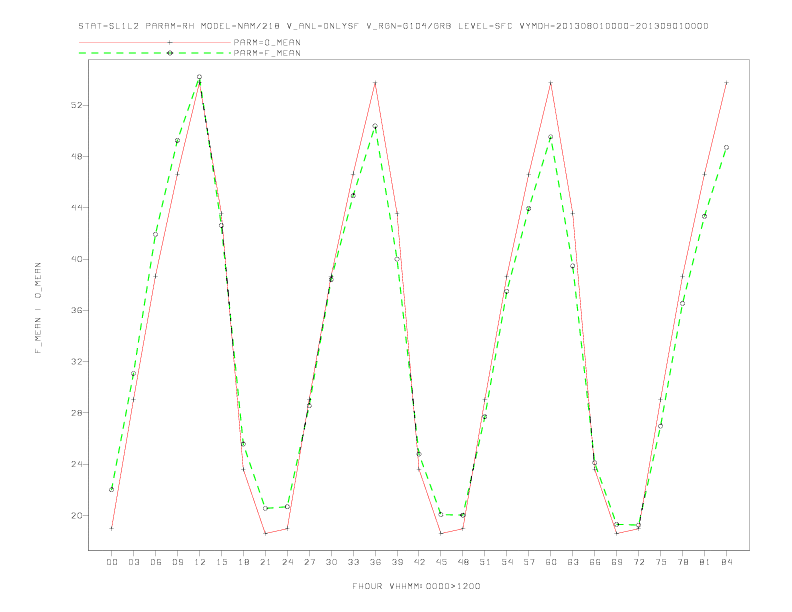
Task: Select y-axis tick value 48
Action: point(77,157)
